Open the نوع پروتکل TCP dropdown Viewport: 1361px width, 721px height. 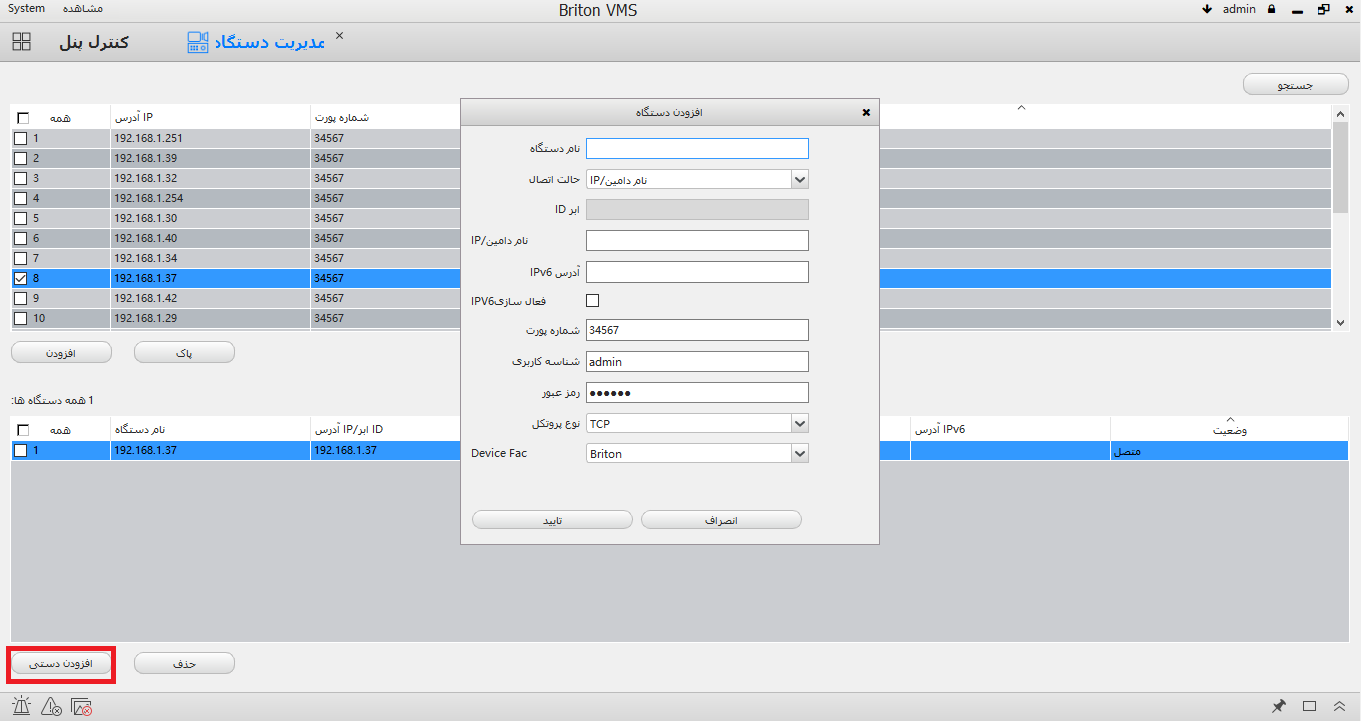[697, 424]
